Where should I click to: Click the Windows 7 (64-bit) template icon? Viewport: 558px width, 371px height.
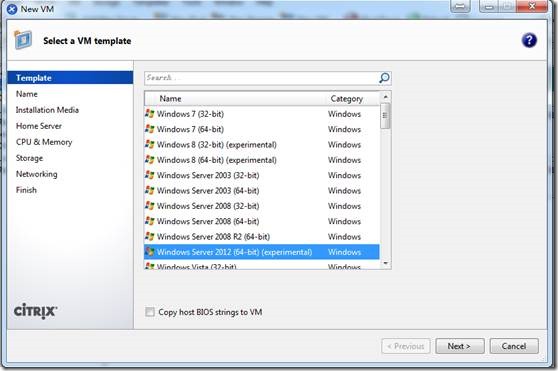tap(150, 129)
